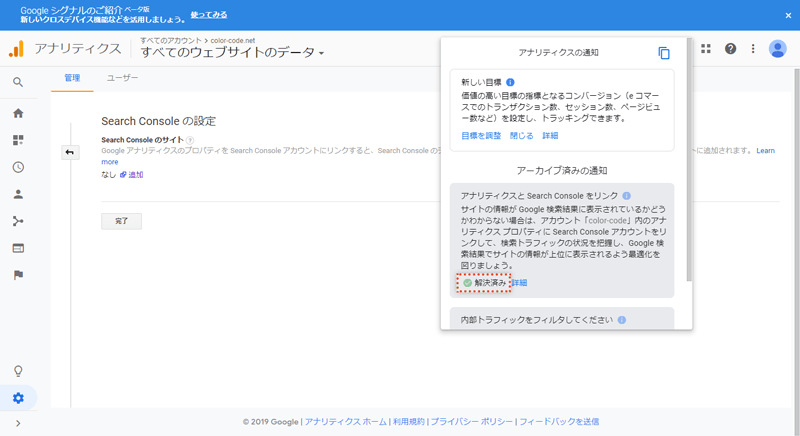The image size is (800, 436).
Task: Click the notifications panel scrollbar
Action: 689,159
